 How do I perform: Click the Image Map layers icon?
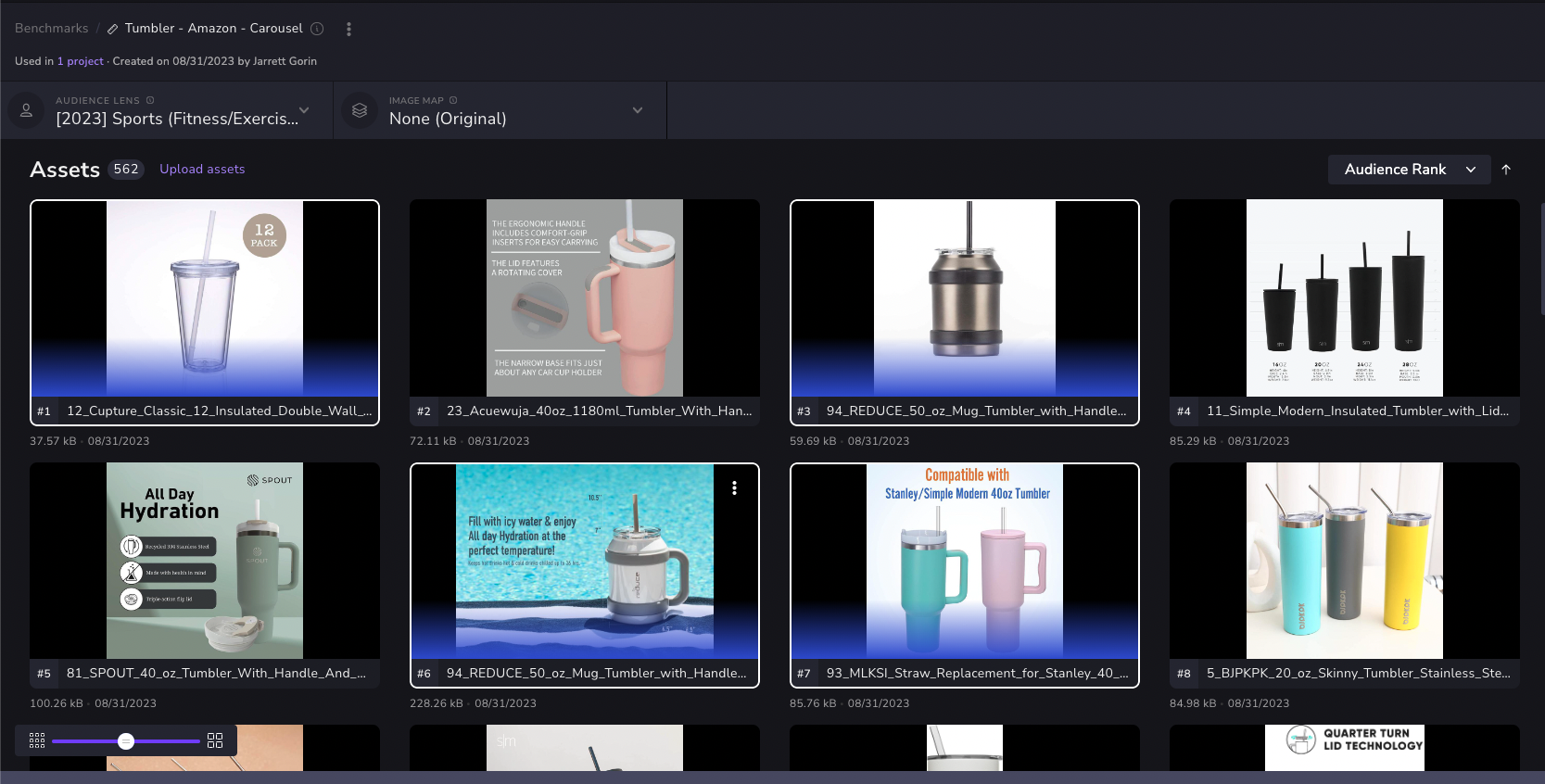[x=360, y=110]
